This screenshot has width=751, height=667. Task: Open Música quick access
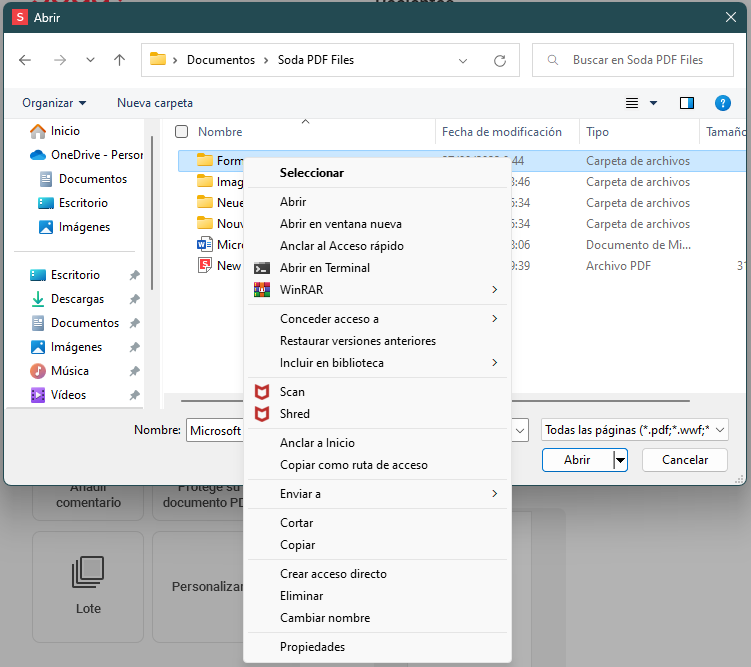(x=59, y=371)
